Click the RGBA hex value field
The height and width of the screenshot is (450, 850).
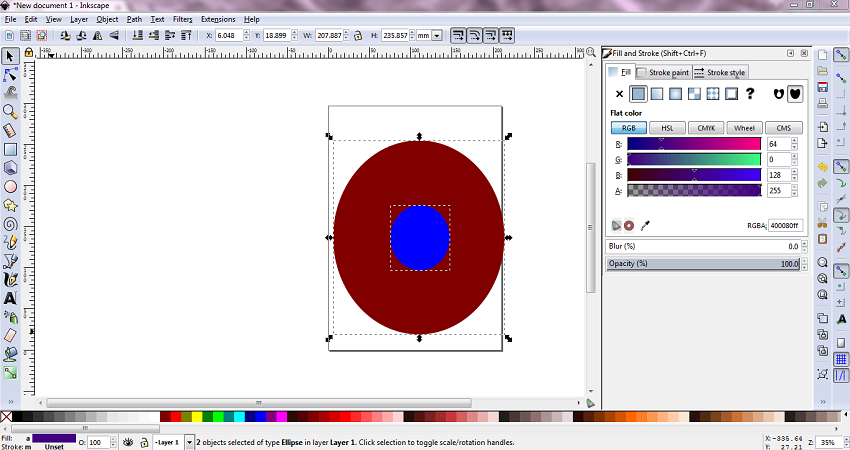785,226
